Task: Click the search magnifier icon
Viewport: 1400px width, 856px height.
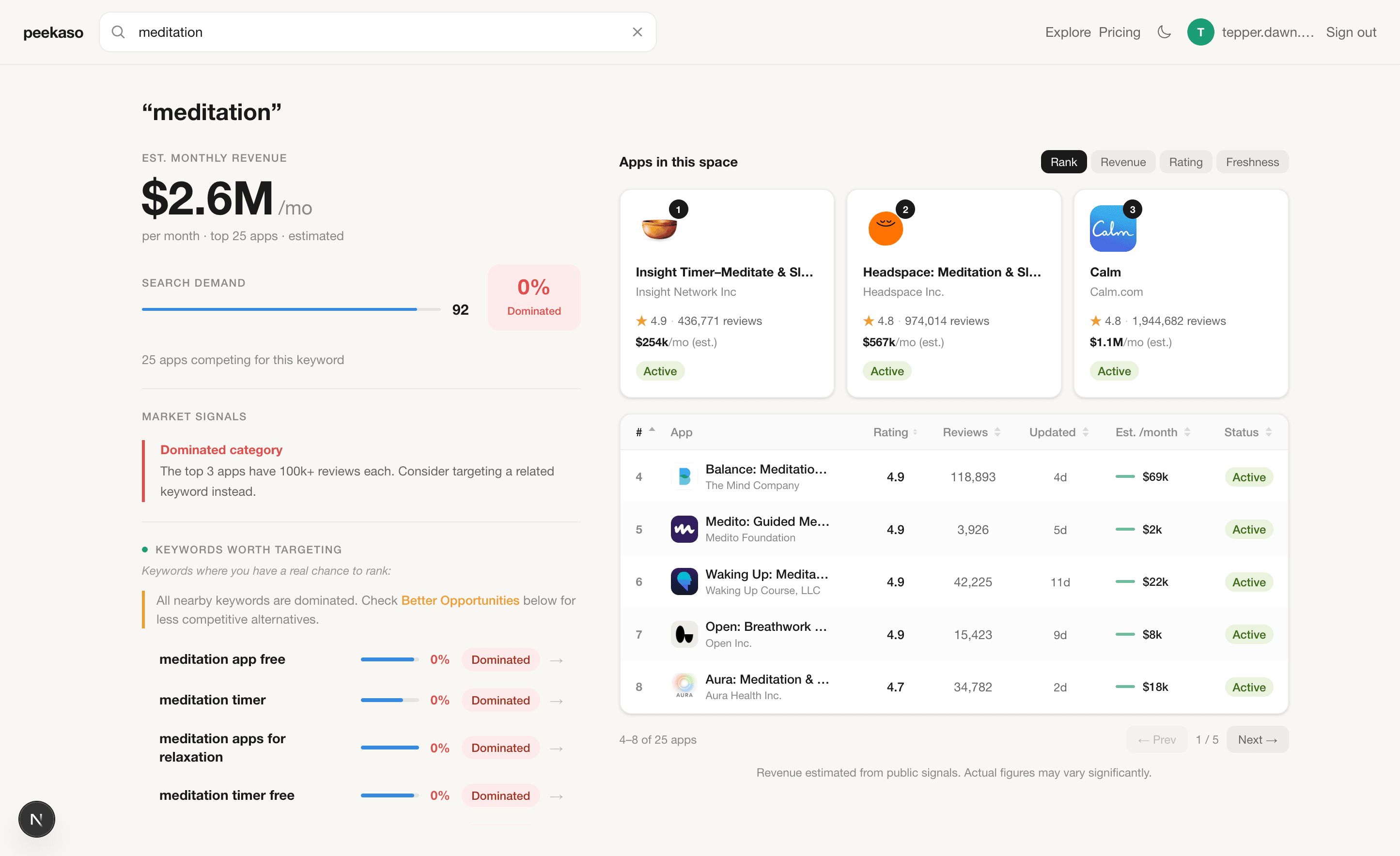Action: 118,32
